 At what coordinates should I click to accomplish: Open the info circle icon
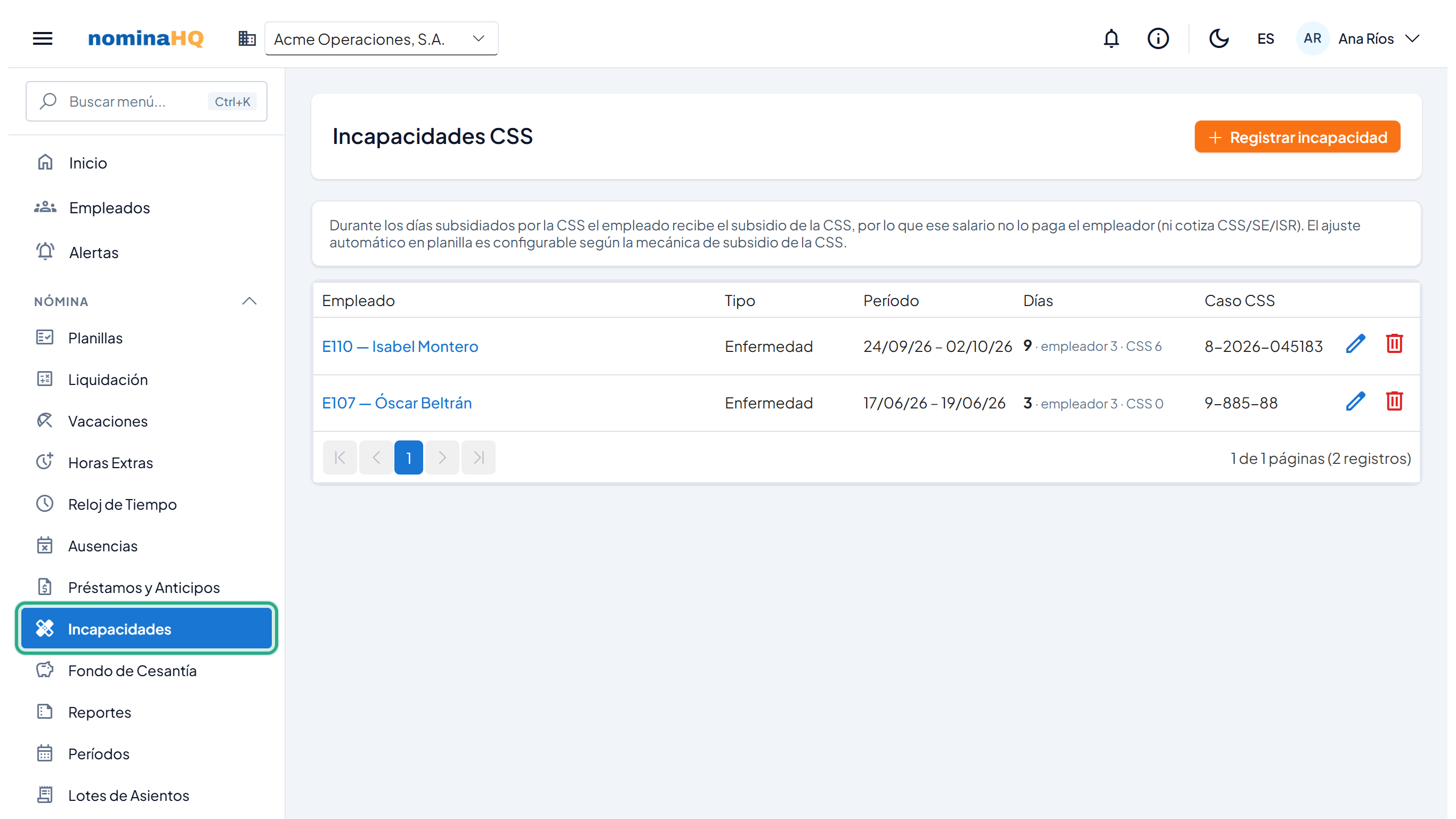pos(1158,38)
